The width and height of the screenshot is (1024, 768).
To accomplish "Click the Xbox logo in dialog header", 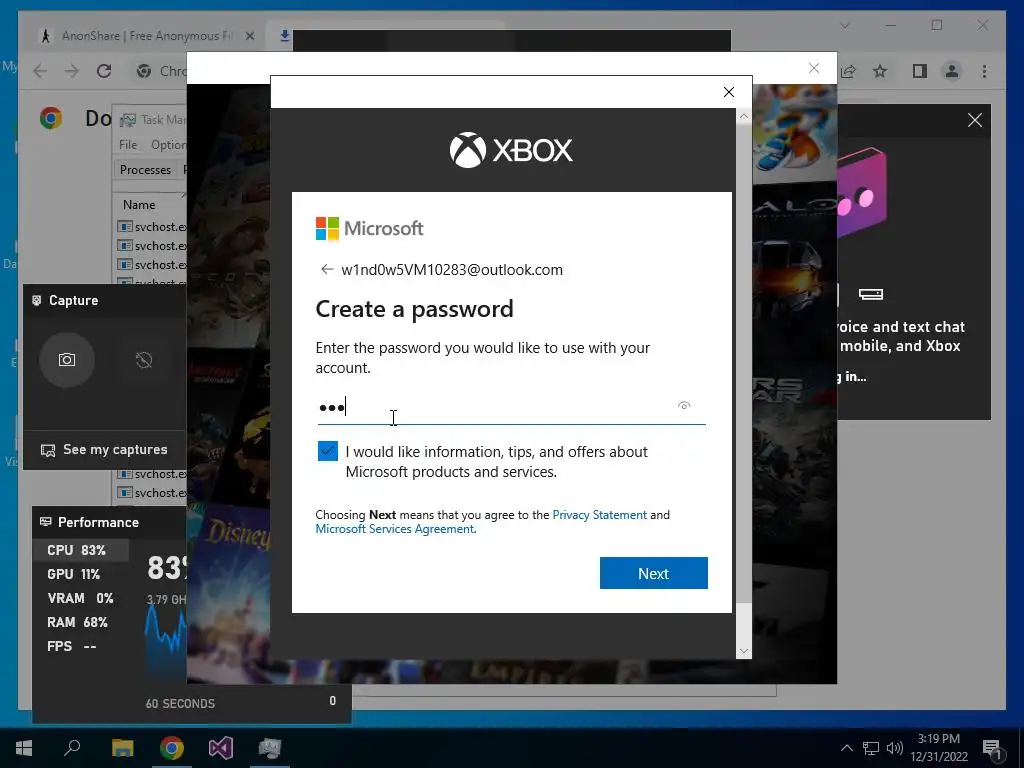I will [x=511, y=150].
